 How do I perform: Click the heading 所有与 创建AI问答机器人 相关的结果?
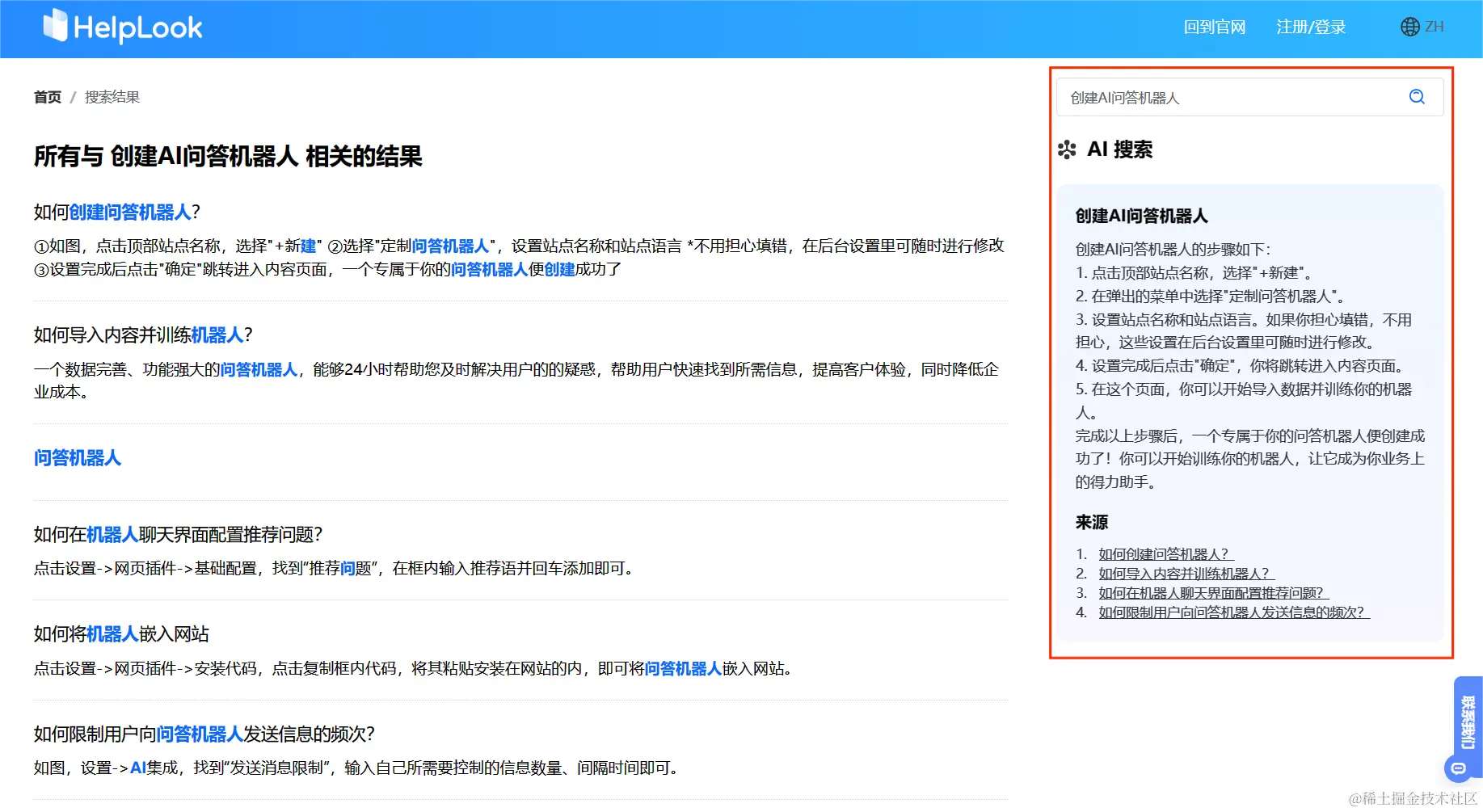click(228, 156)
